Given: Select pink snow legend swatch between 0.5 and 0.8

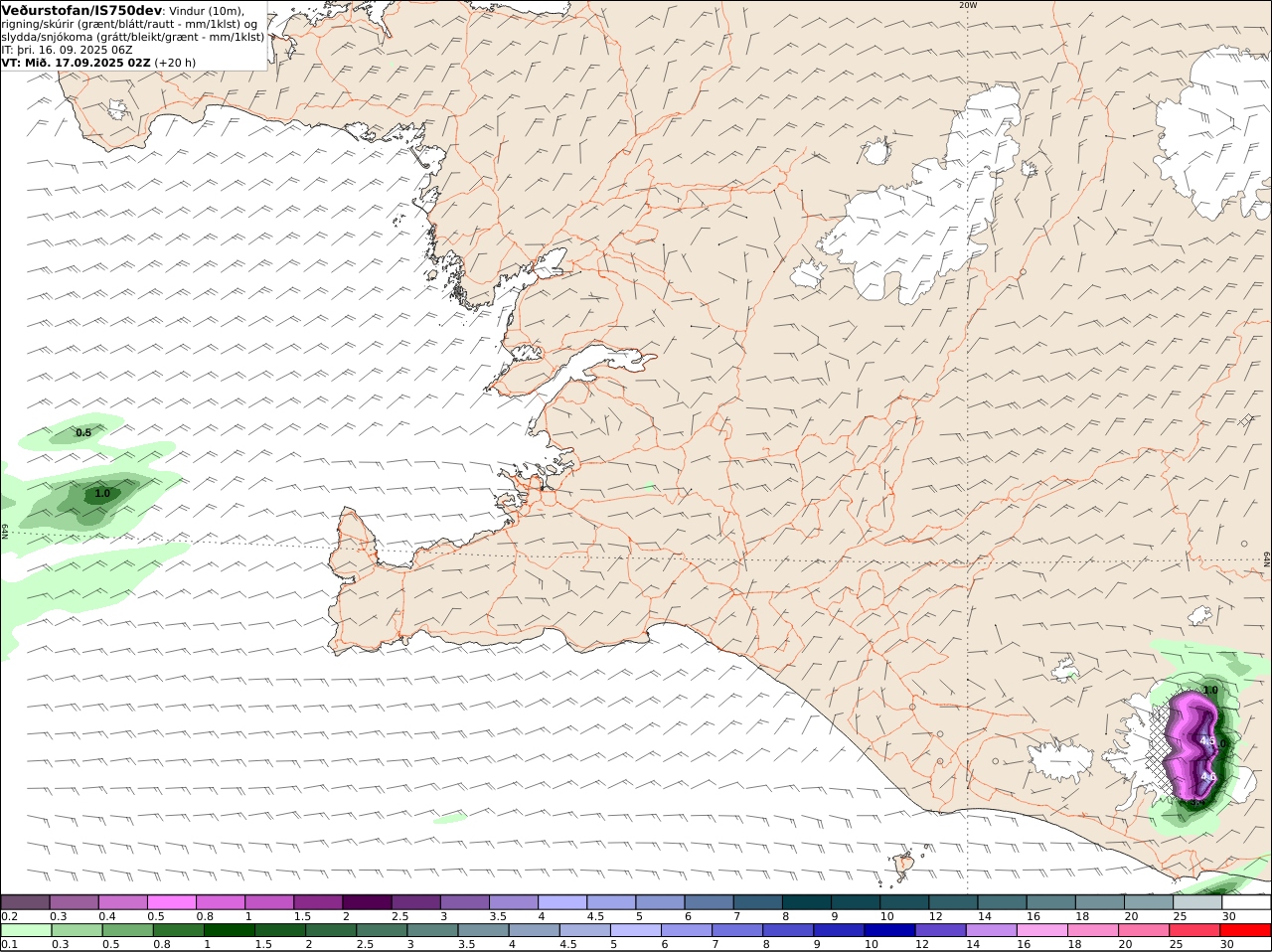Looking at the screenshot, I should (171, 902).
